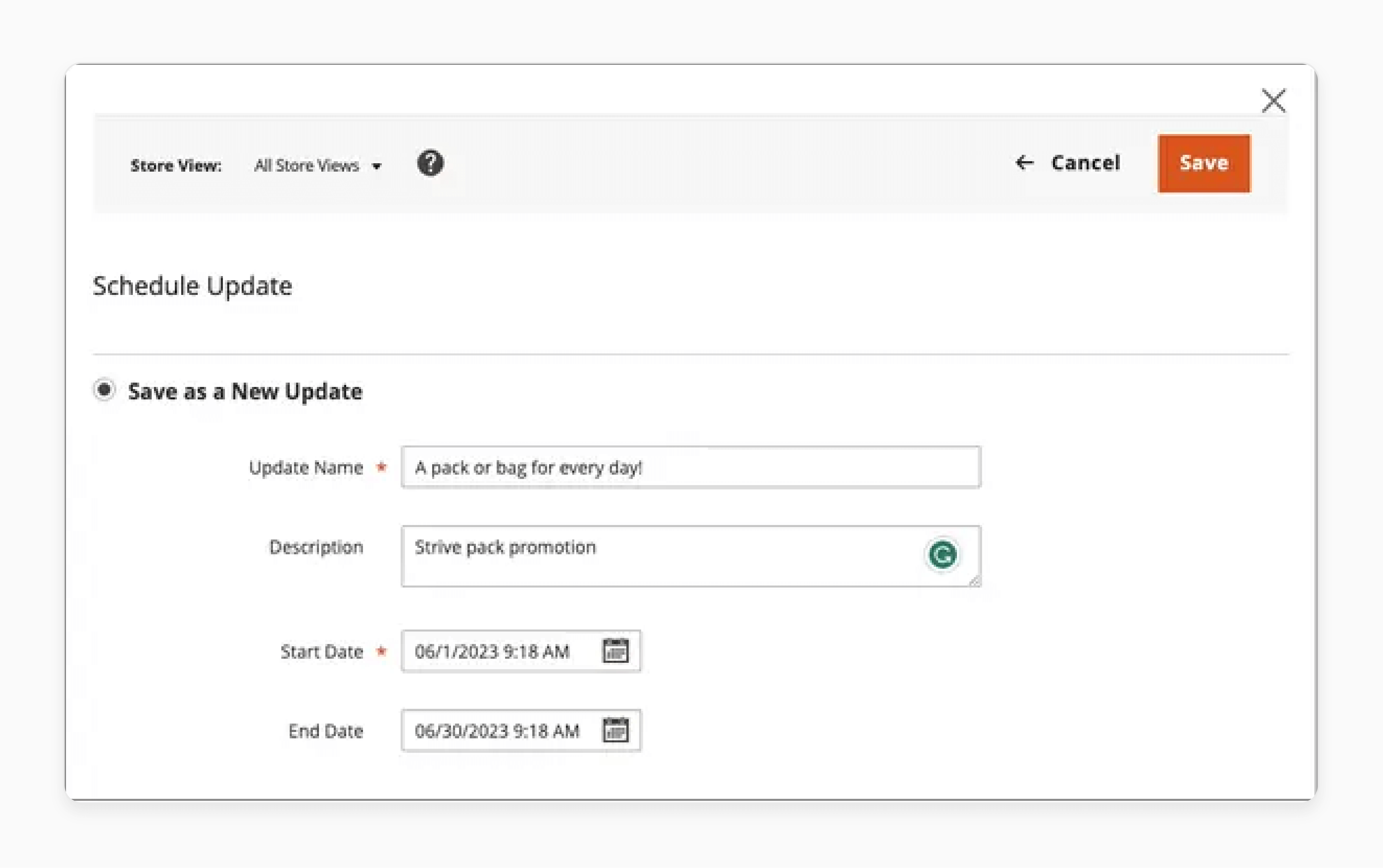
Task: Click the back arrow beside Cancel
Action: coord(1025,163)
